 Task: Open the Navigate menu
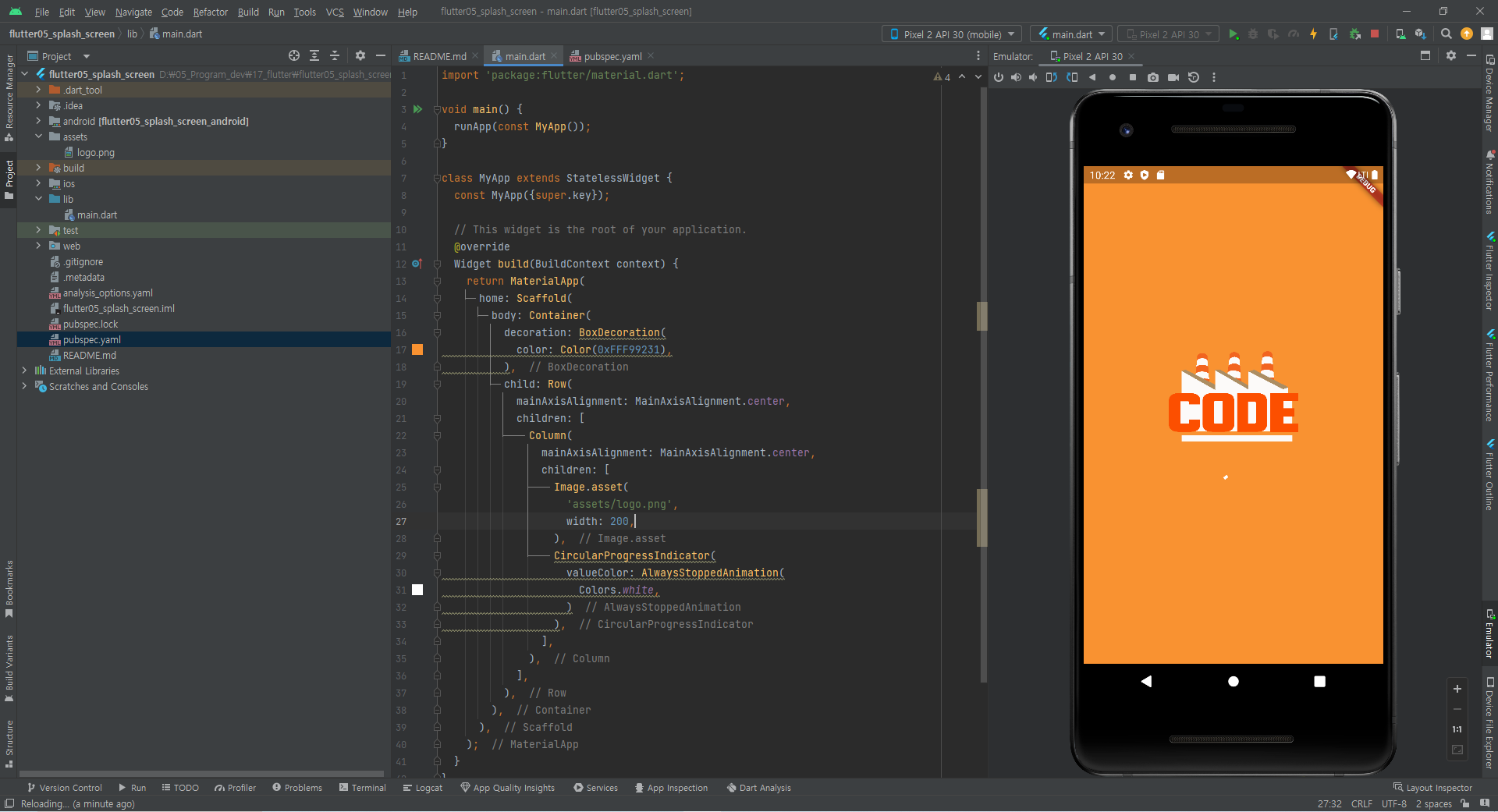[133, 12]
